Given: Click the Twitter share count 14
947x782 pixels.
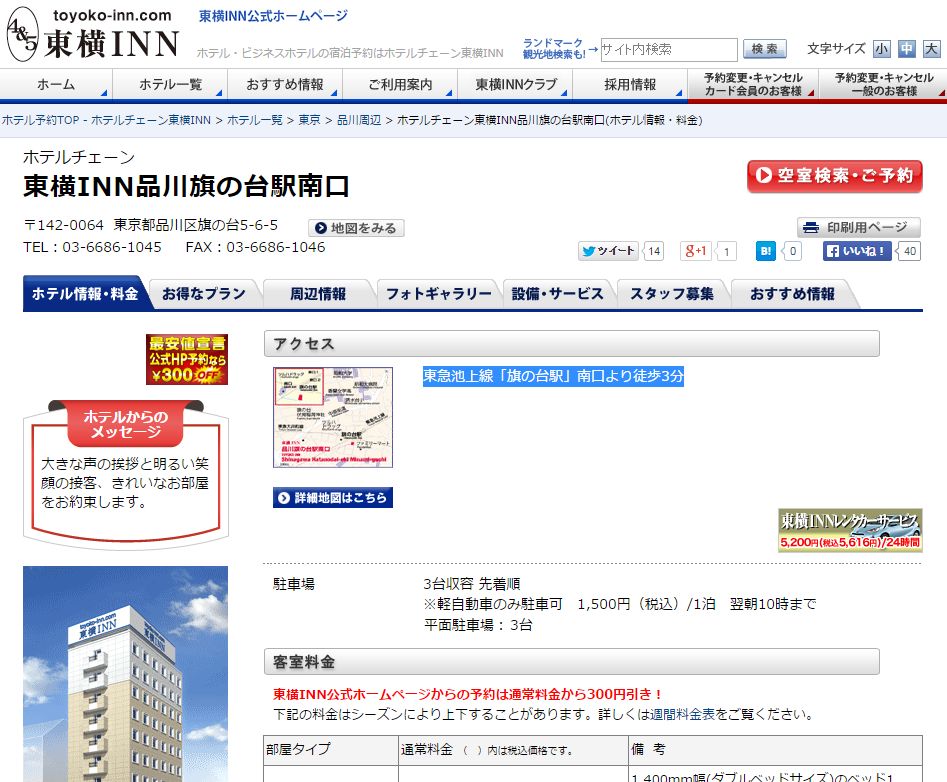Looking at the screenshot, I should [x=653, y=251].
